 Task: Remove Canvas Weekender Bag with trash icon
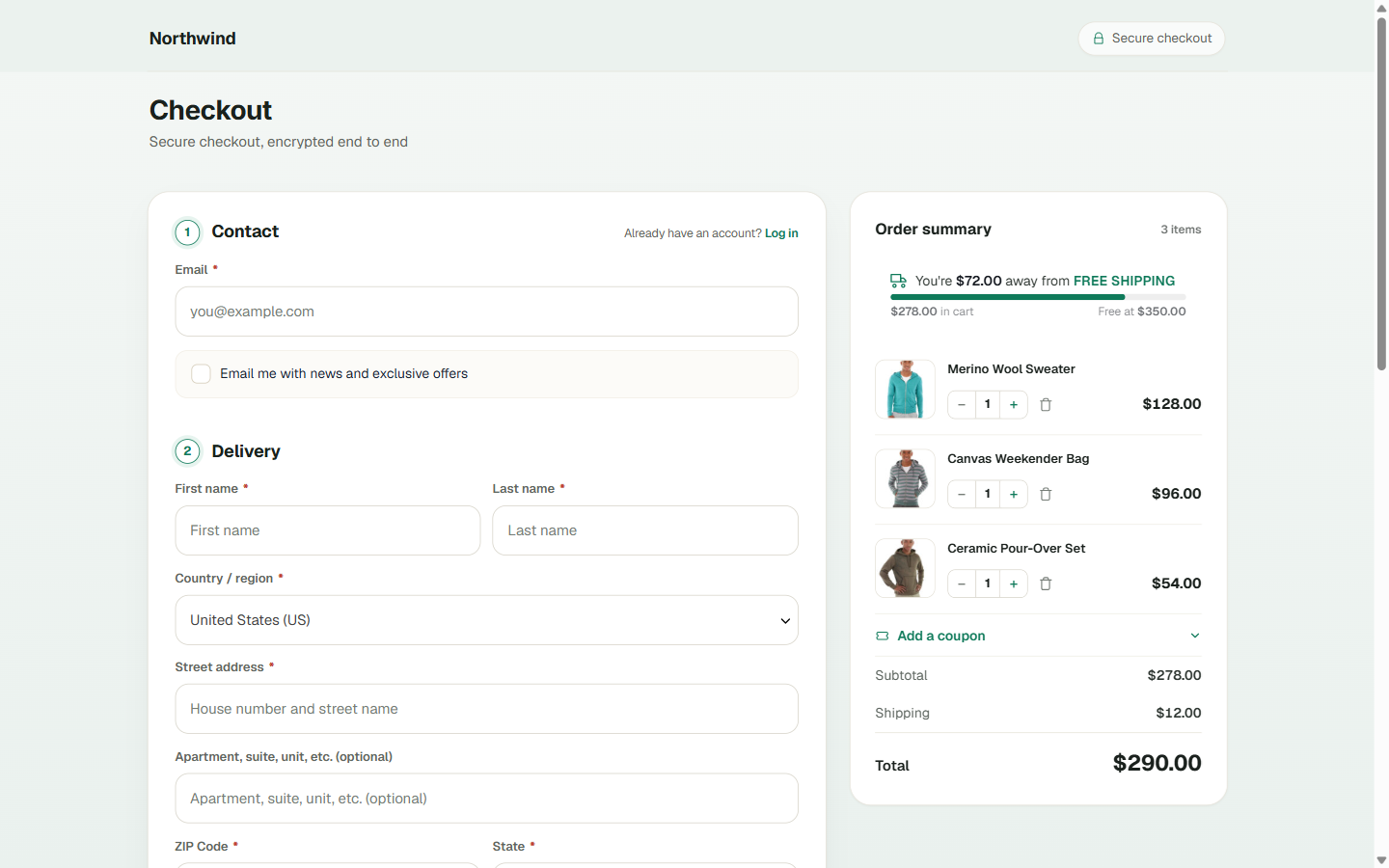pos(1046,495)
